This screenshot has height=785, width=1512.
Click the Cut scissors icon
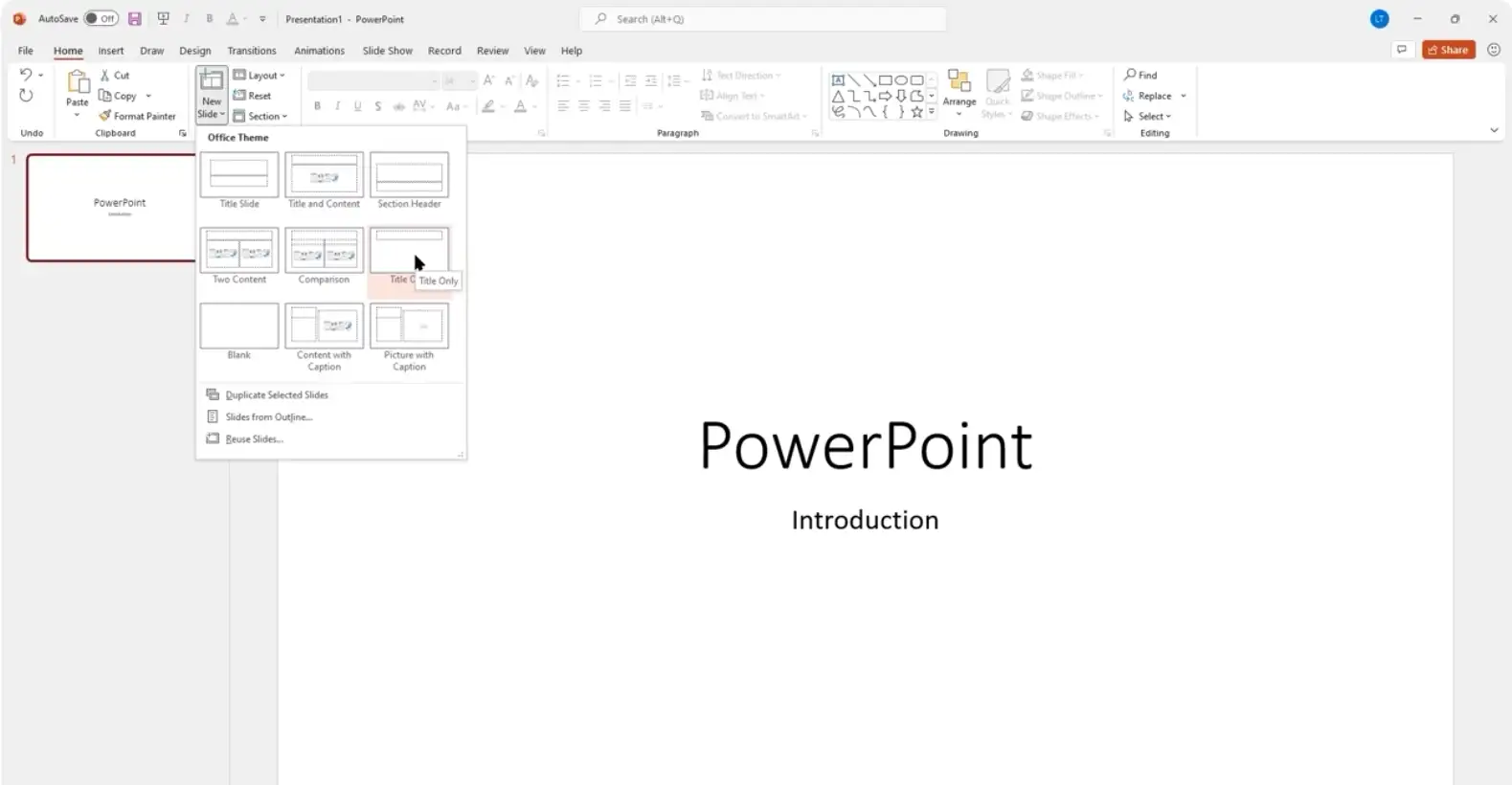(x=105, y=75)
